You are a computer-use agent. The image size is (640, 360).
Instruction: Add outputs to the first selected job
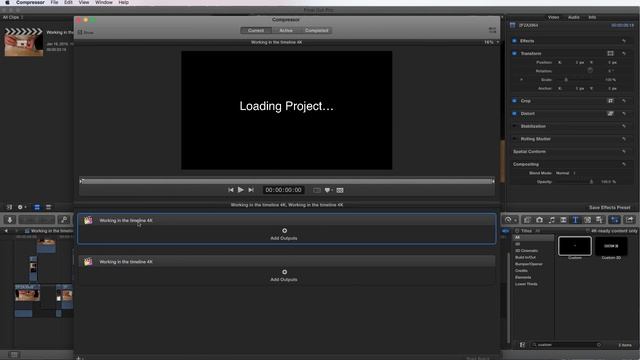coord(284,234)
